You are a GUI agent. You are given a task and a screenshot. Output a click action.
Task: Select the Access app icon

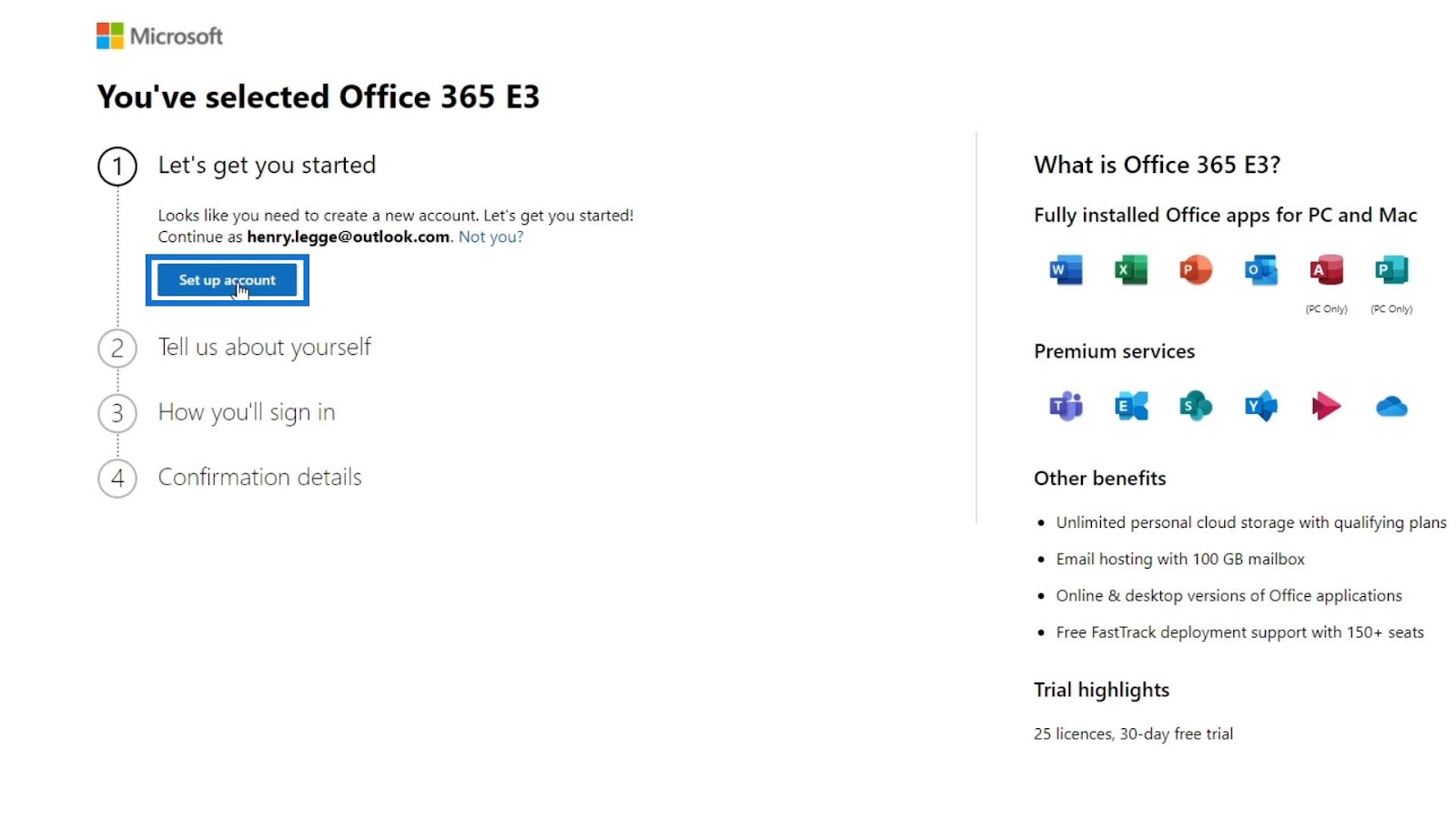tap(1326, 270)
